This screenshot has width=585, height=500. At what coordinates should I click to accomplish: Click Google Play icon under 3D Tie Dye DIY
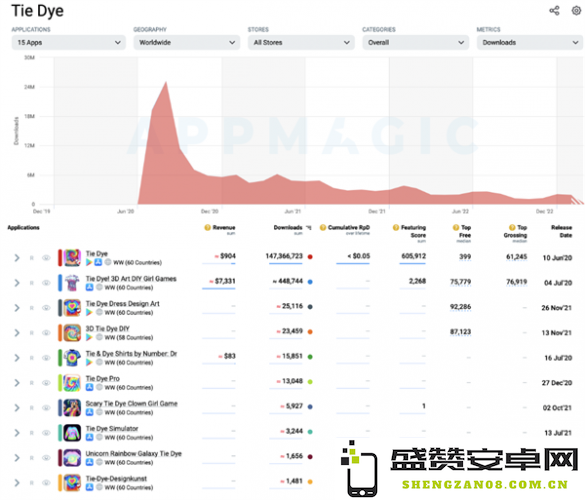click(89, 337)
